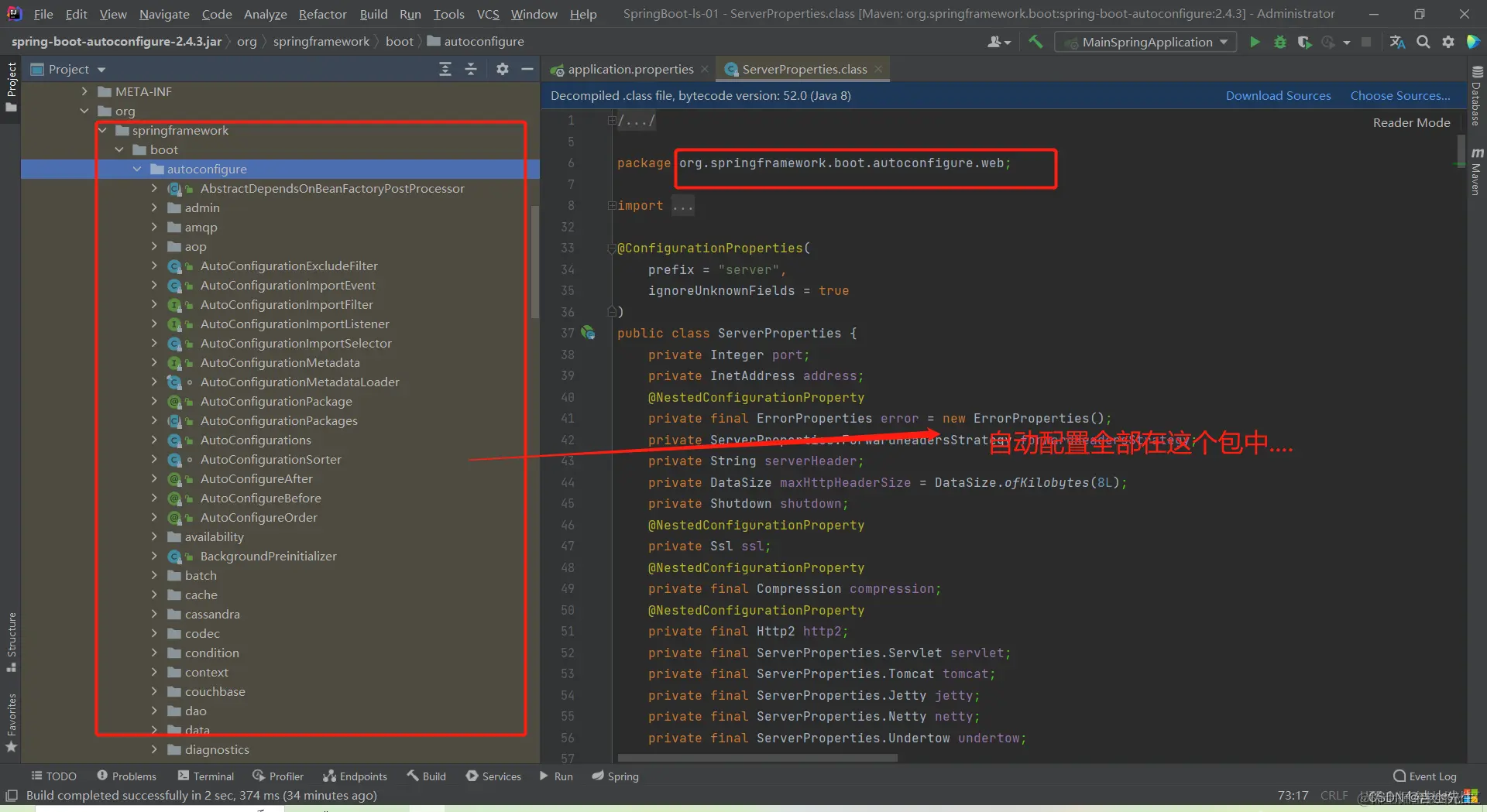Expand the cache package
This screenshot has height=812, width=1487.
tap(154, 594)
